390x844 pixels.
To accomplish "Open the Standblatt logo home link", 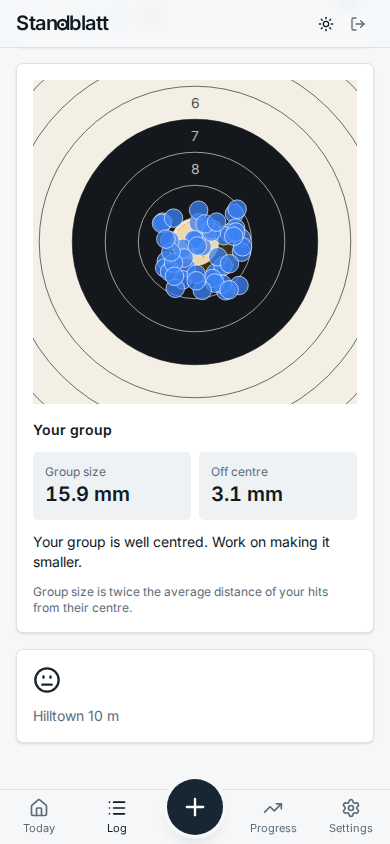I will (x=62, y=24).
